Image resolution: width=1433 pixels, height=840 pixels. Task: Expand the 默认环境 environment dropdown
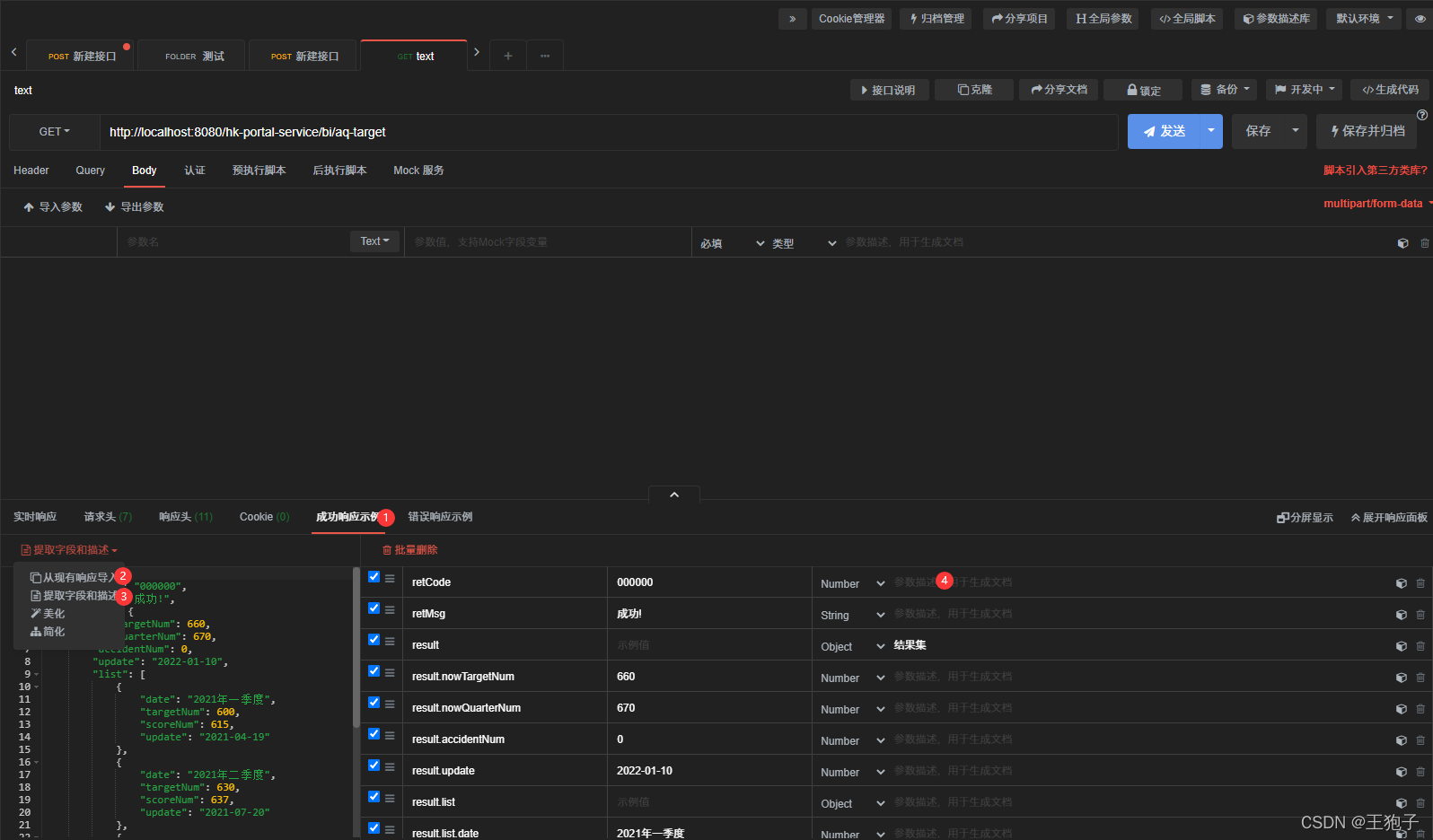click(x=1364, y=19)
